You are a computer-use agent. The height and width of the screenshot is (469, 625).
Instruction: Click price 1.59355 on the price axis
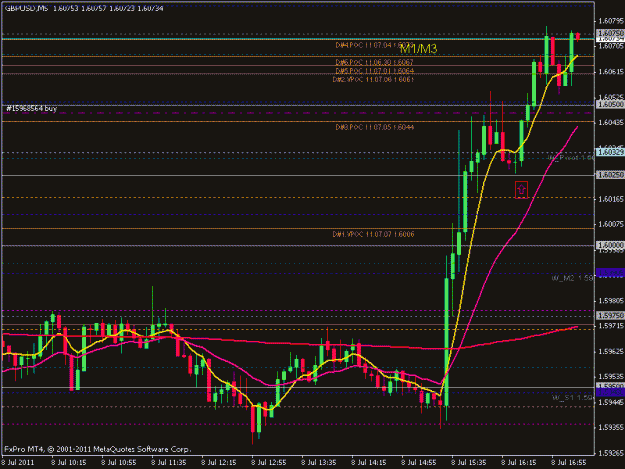611,428
